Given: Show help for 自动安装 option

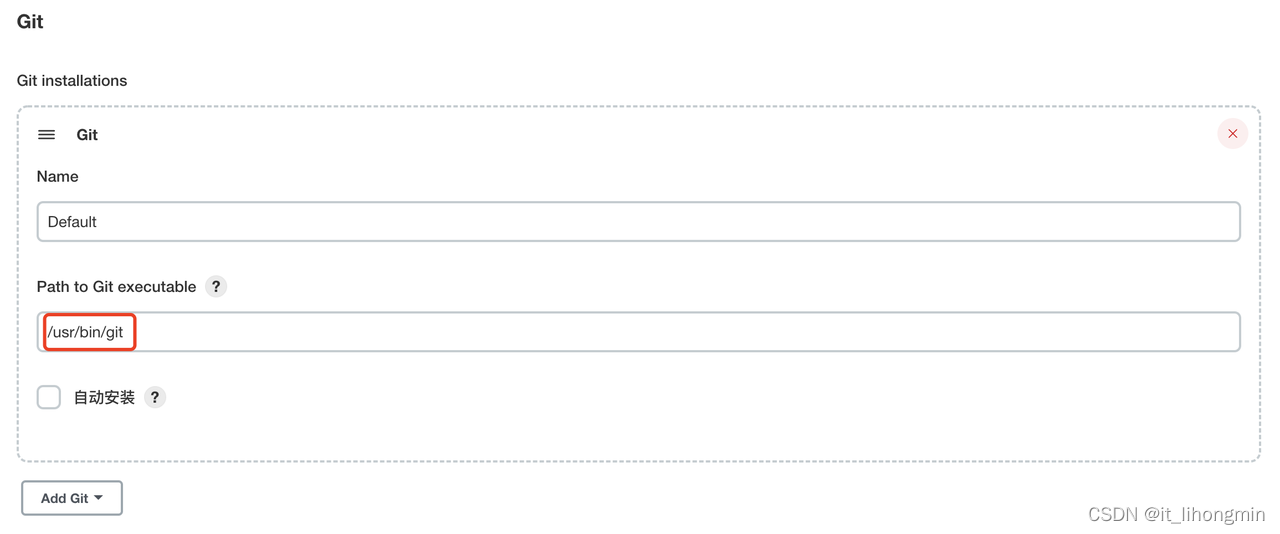Looking at the screenshot, I should [155, 398].
